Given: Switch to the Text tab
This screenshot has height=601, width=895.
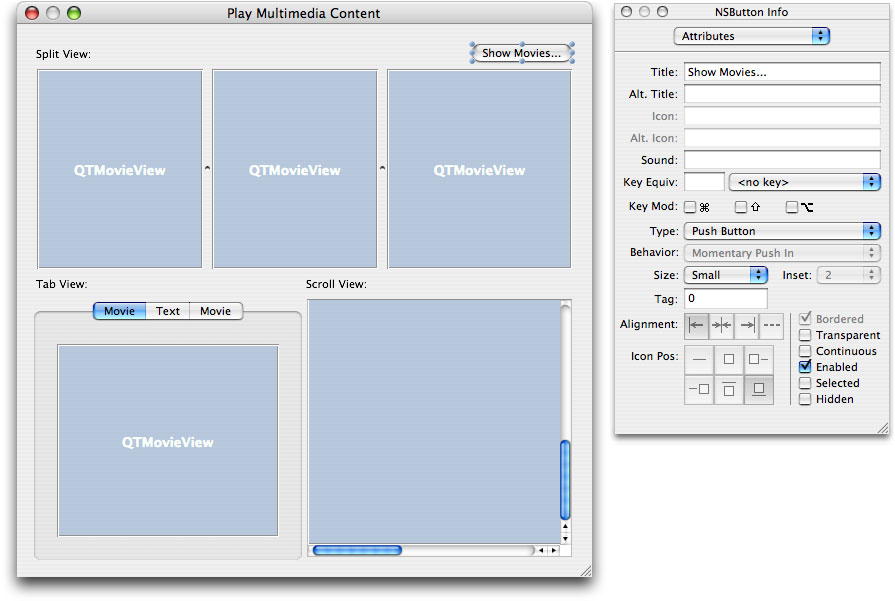Looking at the screenshot, I should coord(168,311).
